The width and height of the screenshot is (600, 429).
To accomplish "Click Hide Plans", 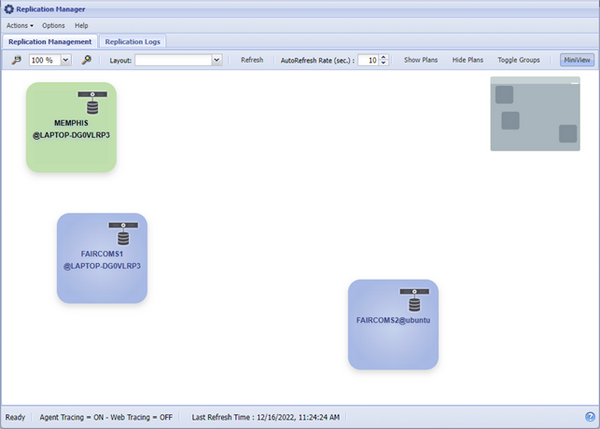I will tap(468, 60).
